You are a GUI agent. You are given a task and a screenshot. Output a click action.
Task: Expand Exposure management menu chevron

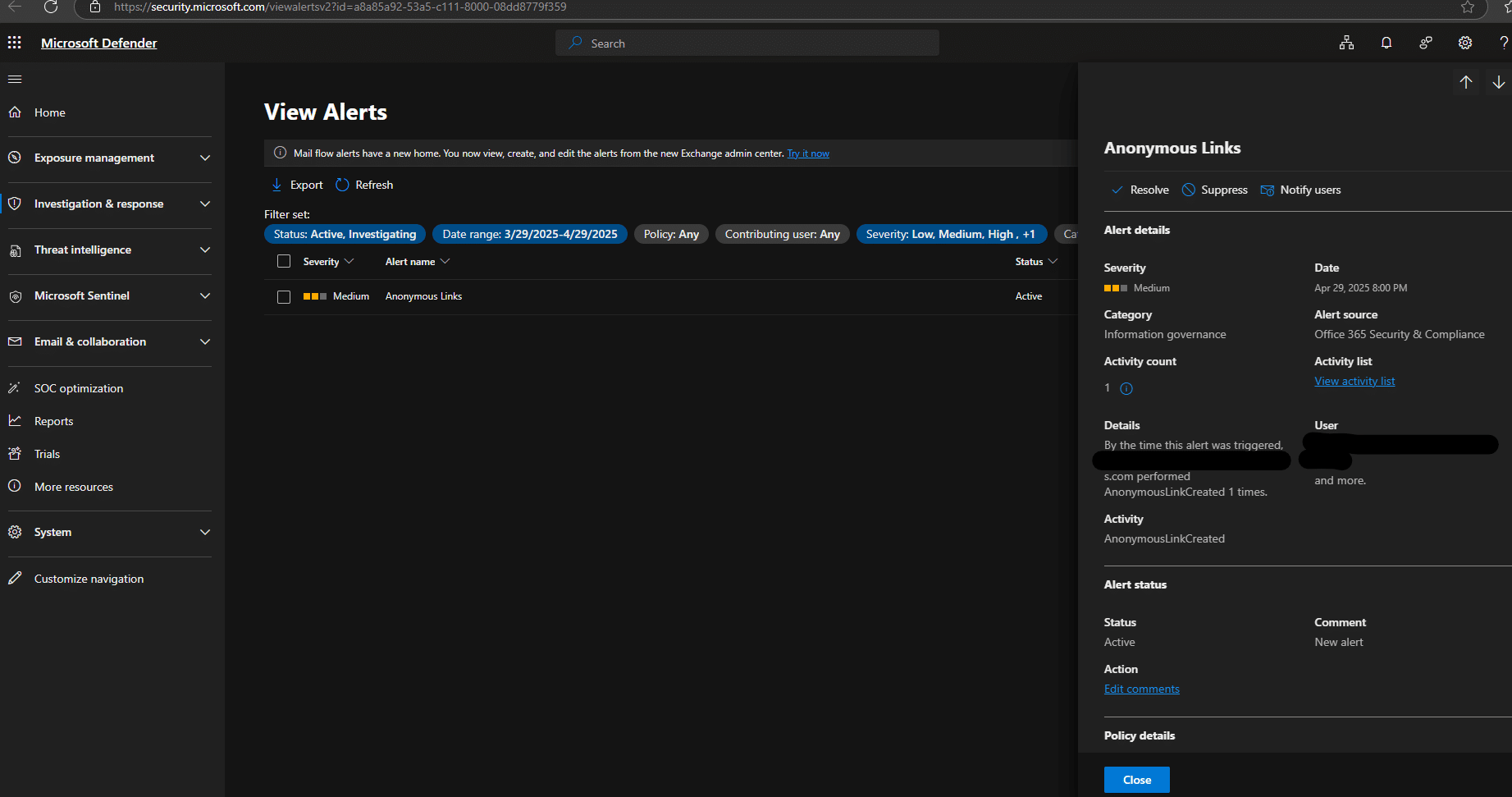[x=205, y=158]
